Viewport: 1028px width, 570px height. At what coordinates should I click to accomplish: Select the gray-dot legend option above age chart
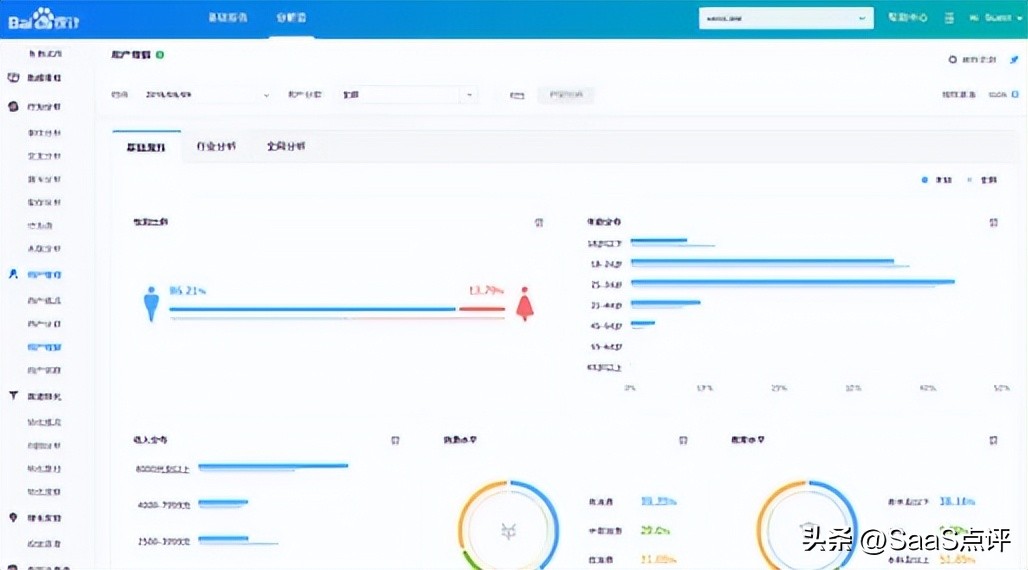[982, 180]
